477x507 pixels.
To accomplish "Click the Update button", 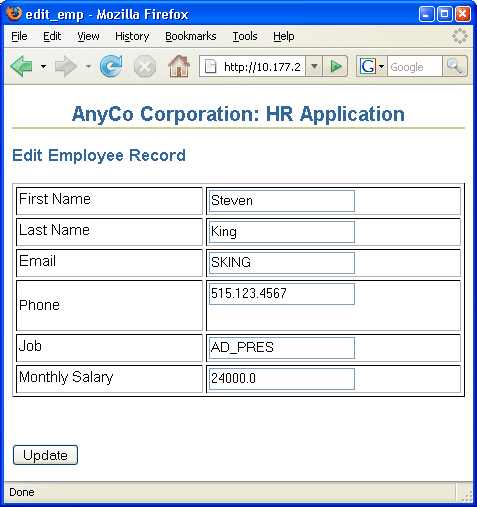I will point(45,455).
